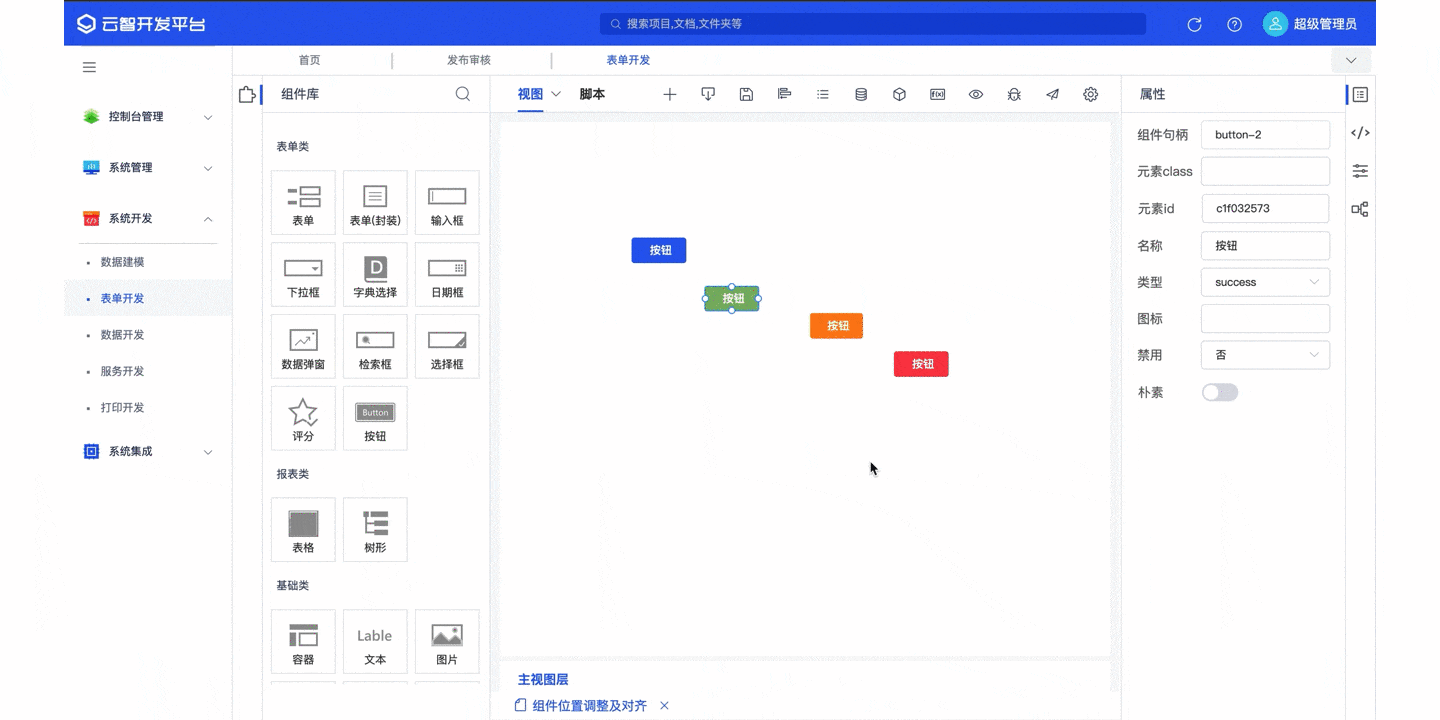The height and width of the screenshot is (720, 1440).
Task: Open the hierarchy tree side icon
Action: point(1360,209)
